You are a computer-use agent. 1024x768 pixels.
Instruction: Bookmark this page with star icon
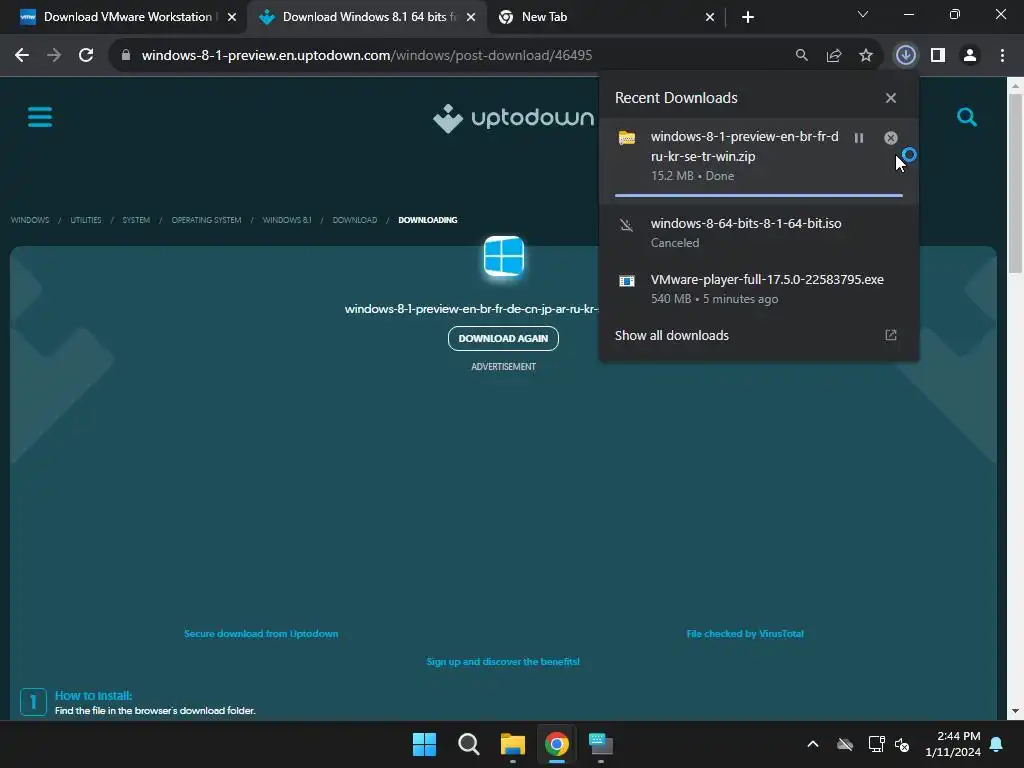click(865, 56)
